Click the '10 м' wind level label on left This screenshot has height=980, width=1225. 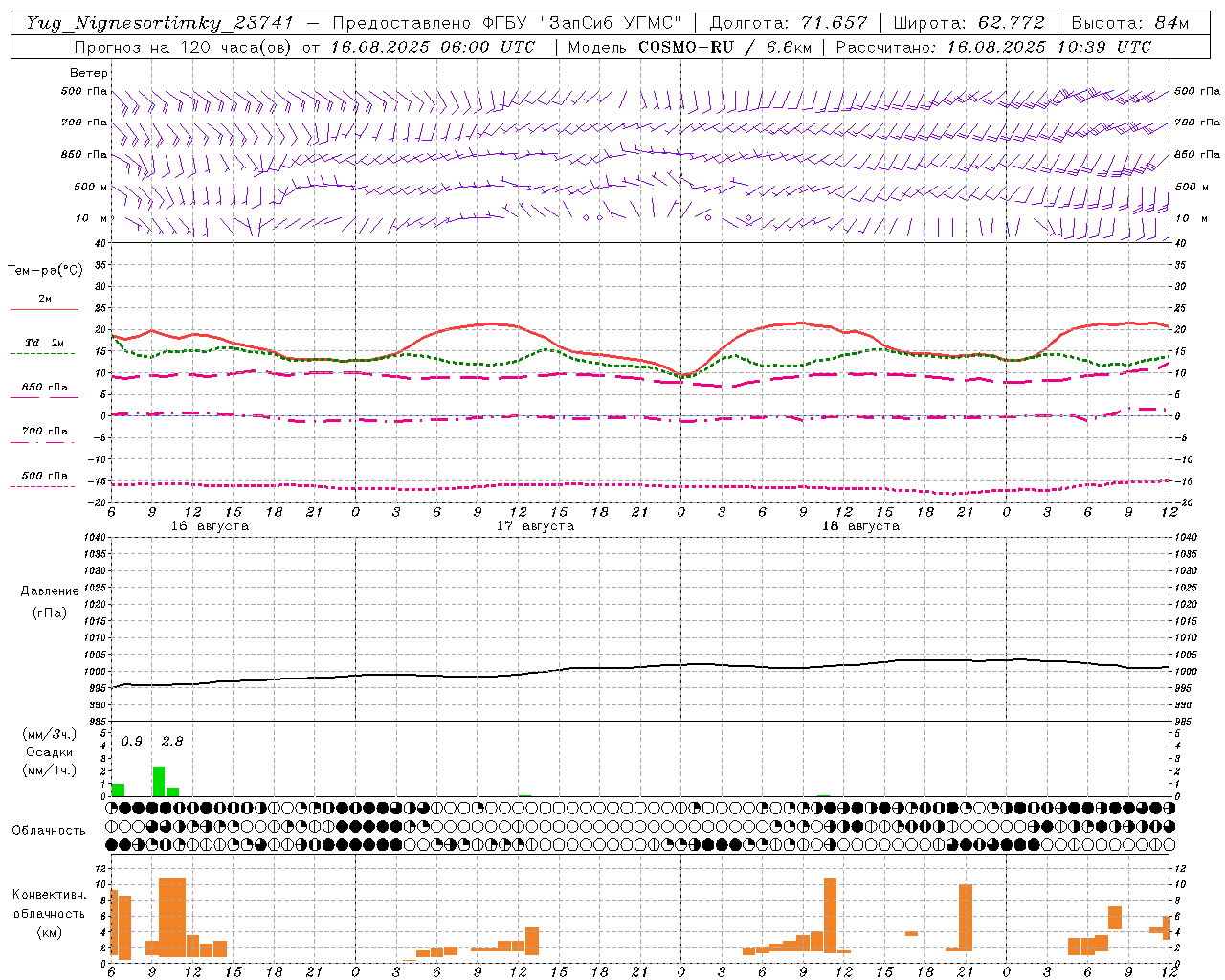(91, 218)
